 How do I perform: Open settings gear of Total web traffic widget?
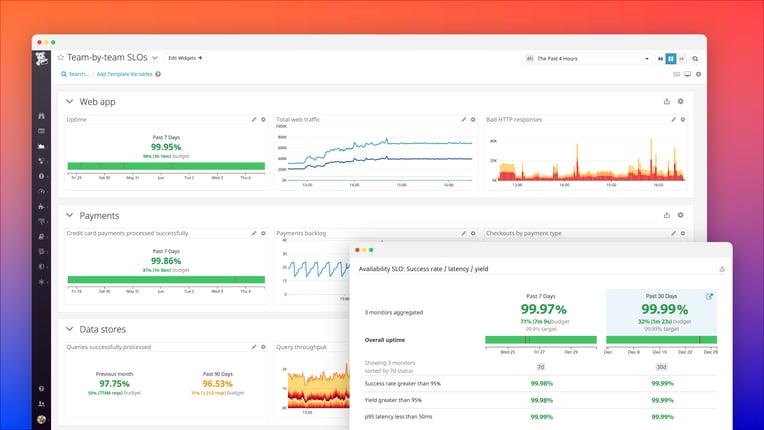tap(473, 119)
